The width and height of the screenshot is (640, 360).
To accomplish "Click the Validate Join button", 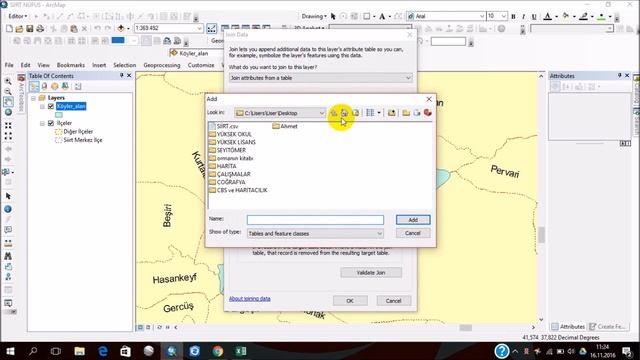I will [371, 272].
